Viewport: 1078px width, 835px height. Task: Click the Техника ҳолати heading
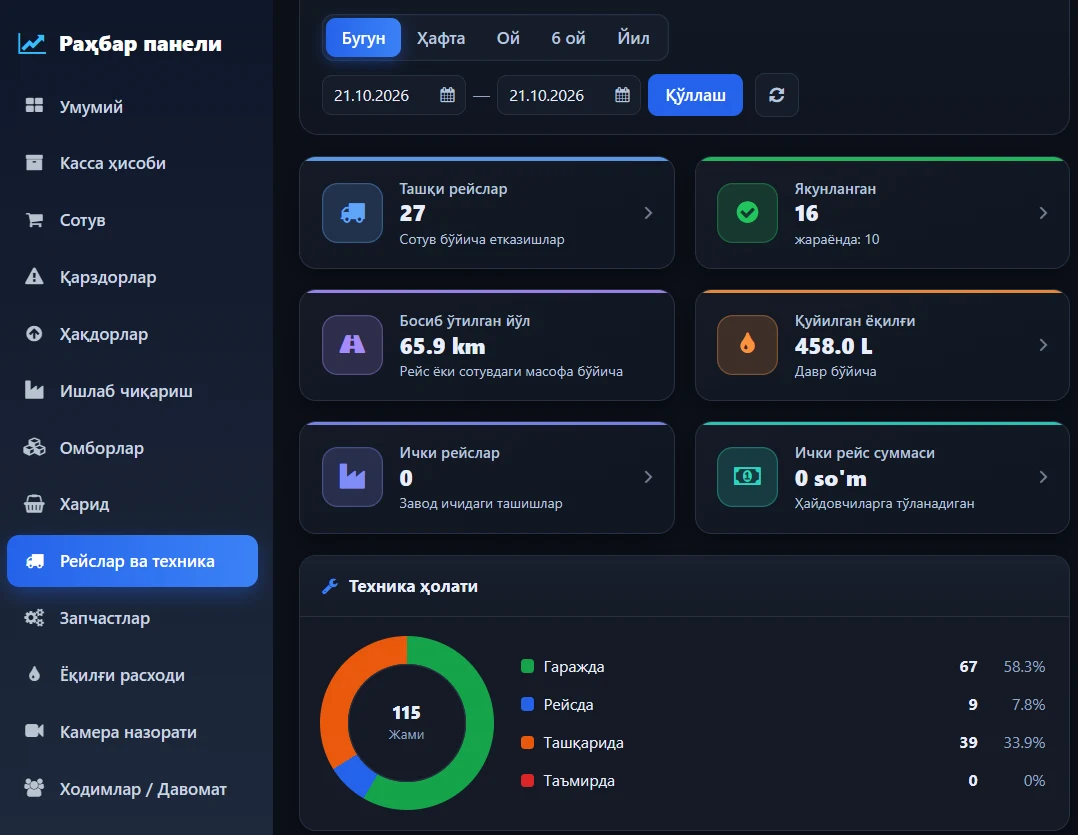pyautogui.click(x=413, y=586)
